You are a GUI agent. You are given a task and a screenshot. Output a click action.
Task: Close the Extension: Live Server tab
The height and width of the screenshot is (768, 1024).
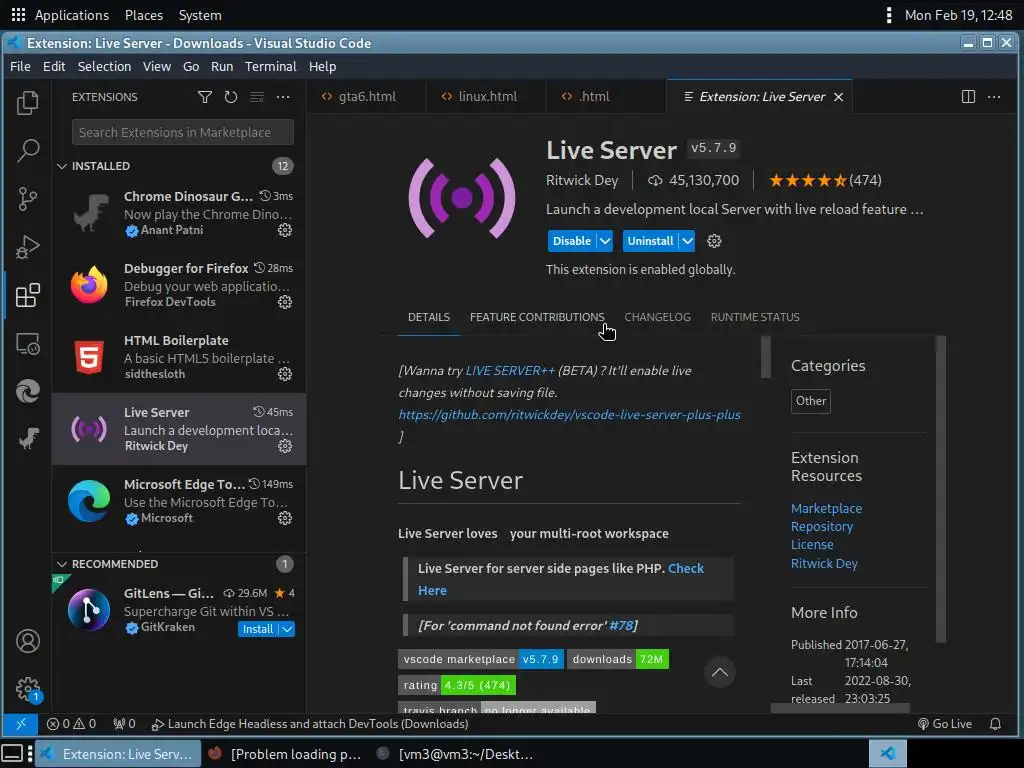pyautogui.click(x=839, y=97)
